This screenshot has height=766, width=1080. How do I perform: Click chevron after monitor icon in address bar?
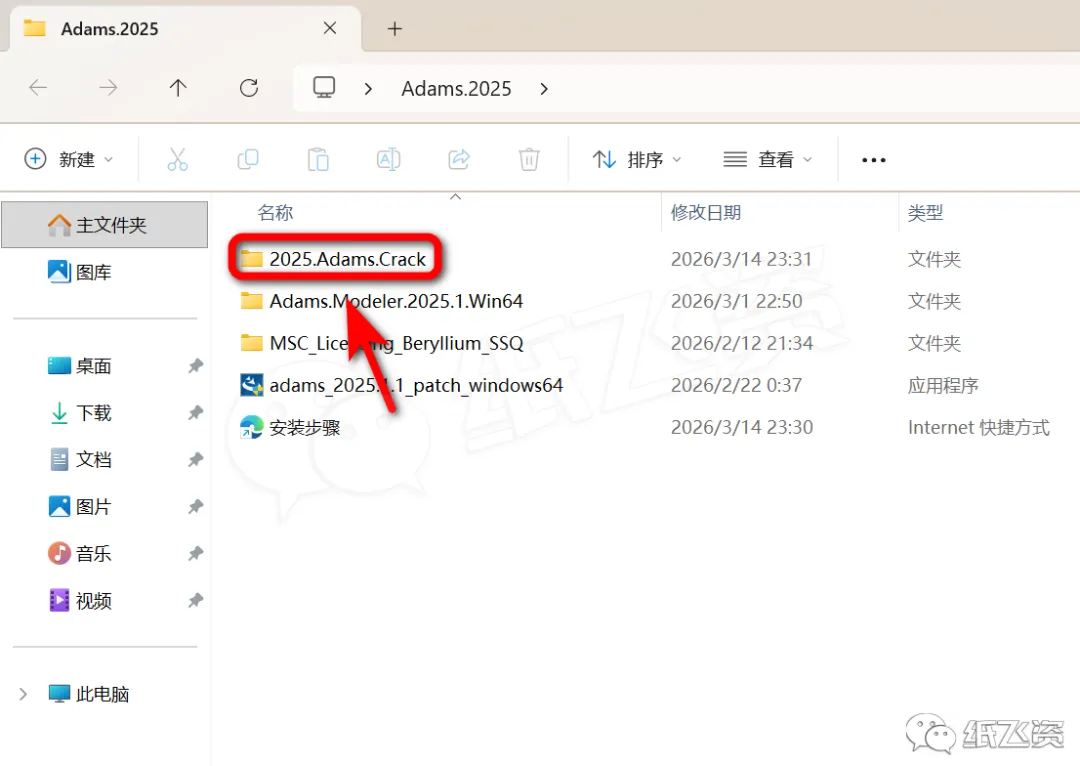368,89
